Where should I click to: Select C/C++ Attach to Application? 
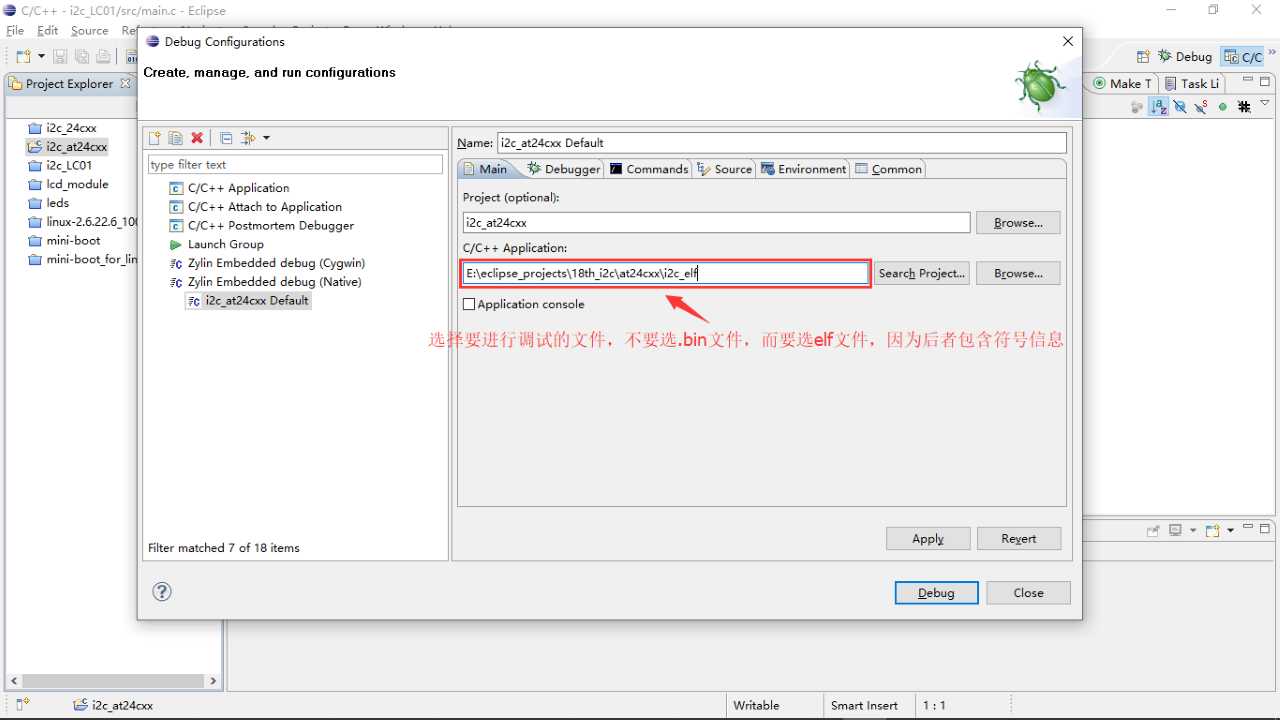pos(255,207)
